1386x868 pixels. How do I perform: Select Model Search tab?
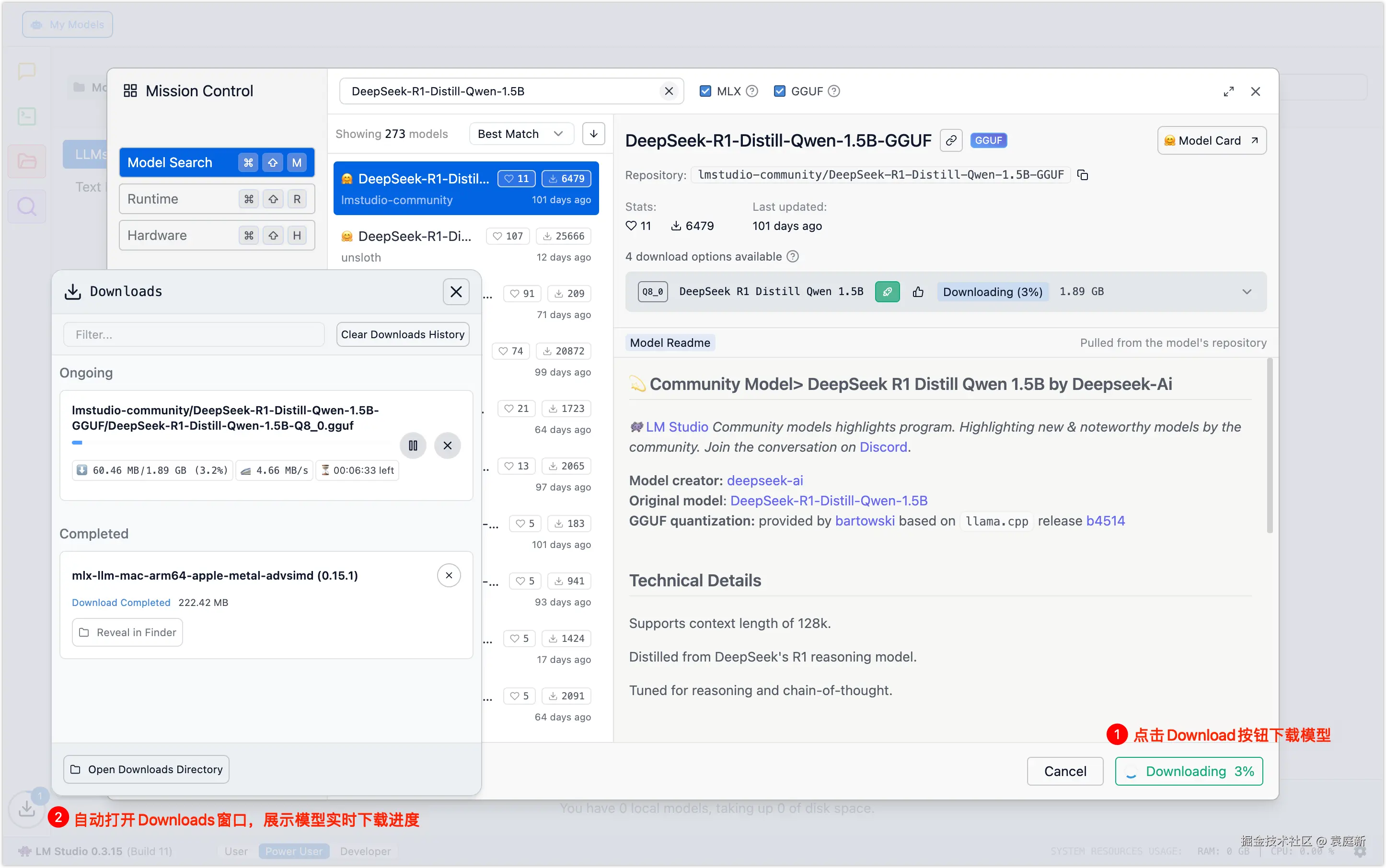tap(217, 162)
